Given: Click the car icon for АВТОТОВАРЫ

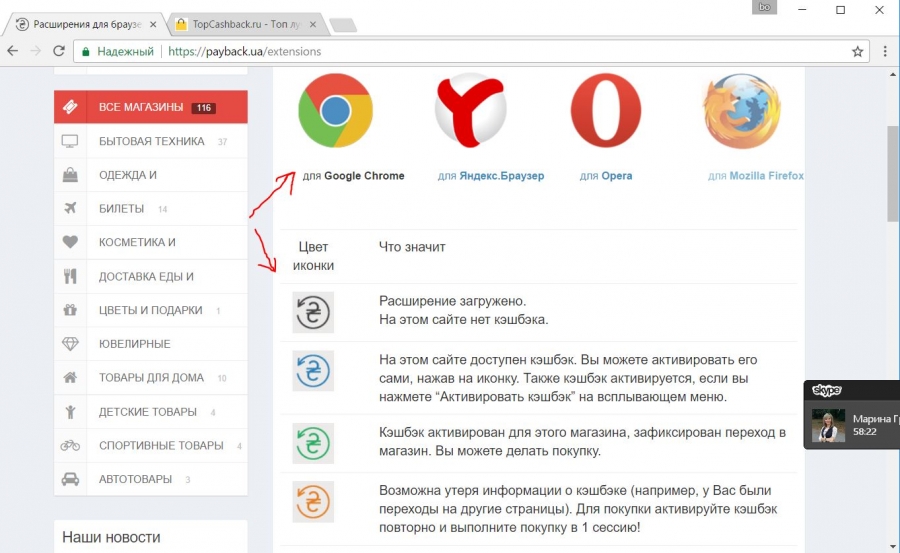Looking at the screenshot, I should click(70, 479).
